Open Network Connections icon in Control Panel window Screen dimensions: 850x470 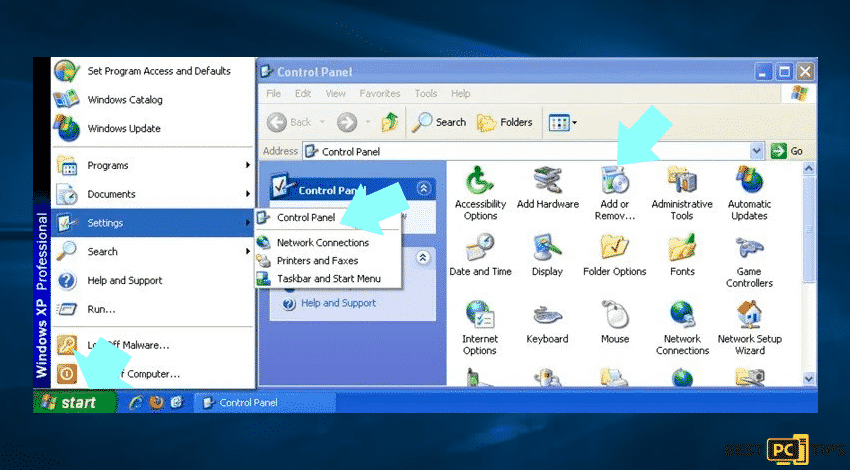click(682, 328)
